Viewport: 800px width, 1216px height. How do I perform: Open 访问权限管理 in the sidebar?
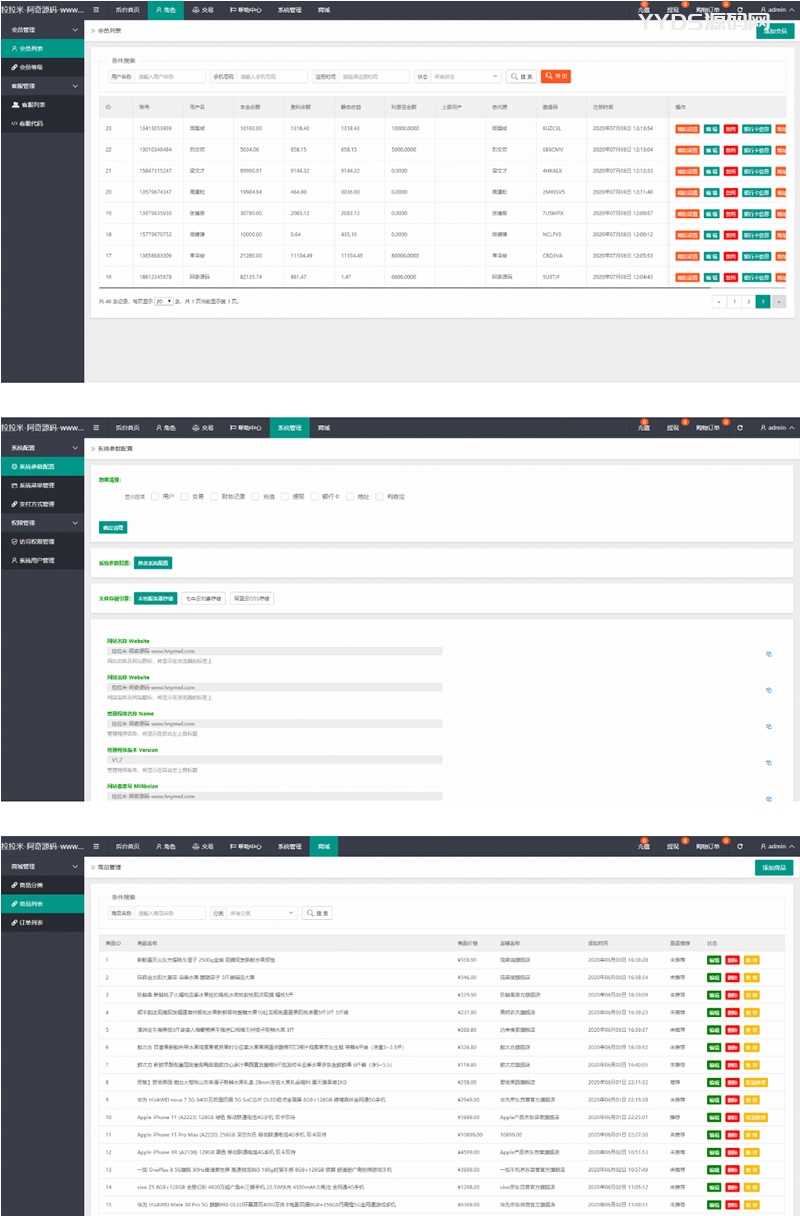[36, 541]
